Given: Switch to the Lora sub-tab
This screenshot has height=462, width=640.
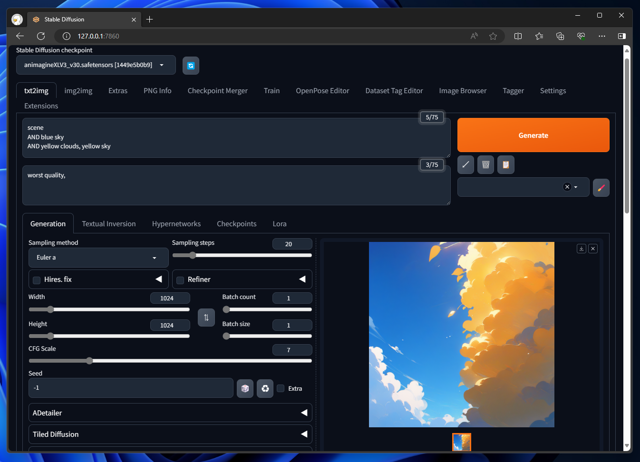Looking at the screenshot, I should (x=280, y=224).
